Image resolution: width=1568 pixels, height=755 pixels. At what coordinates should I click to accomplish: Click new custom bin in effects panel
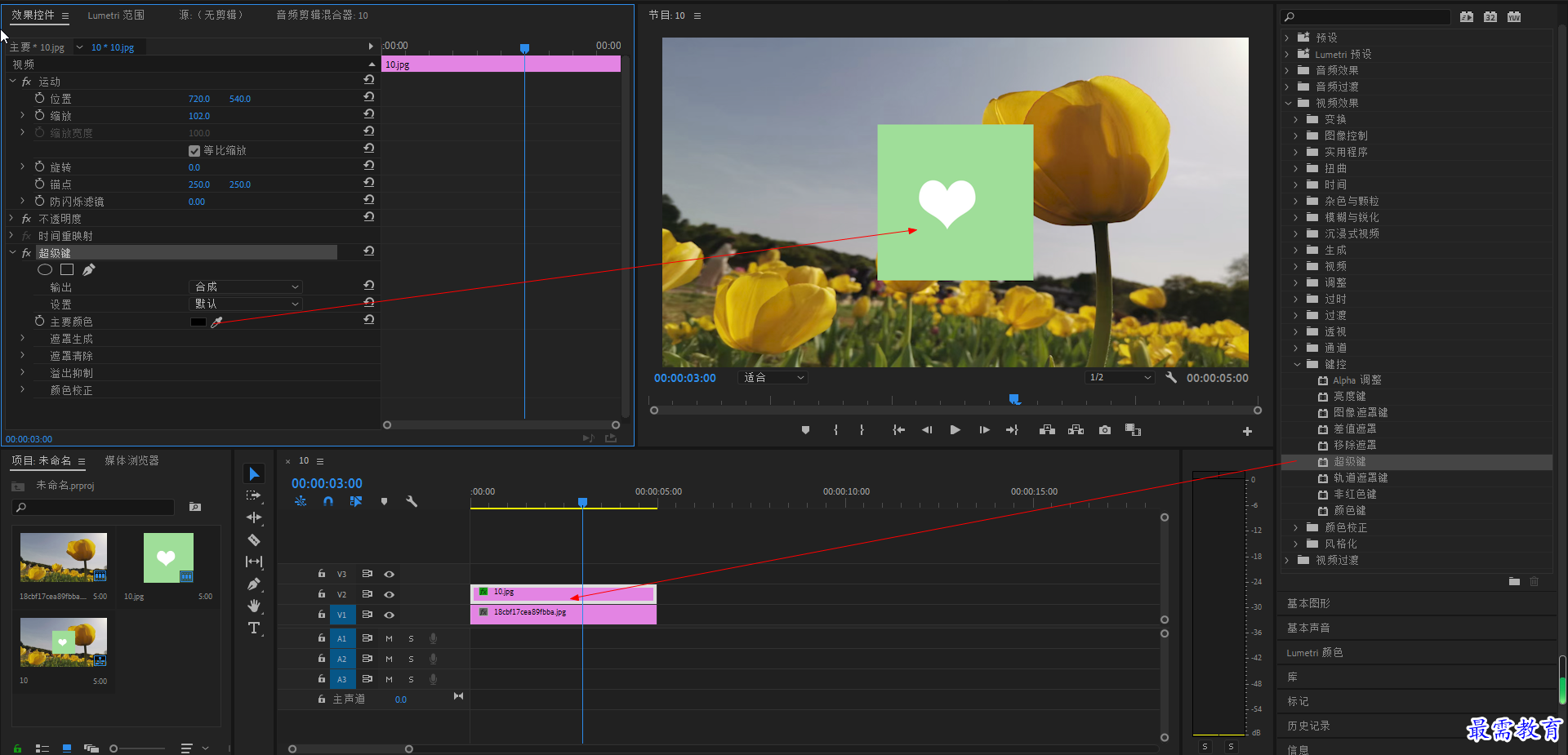1514,581
